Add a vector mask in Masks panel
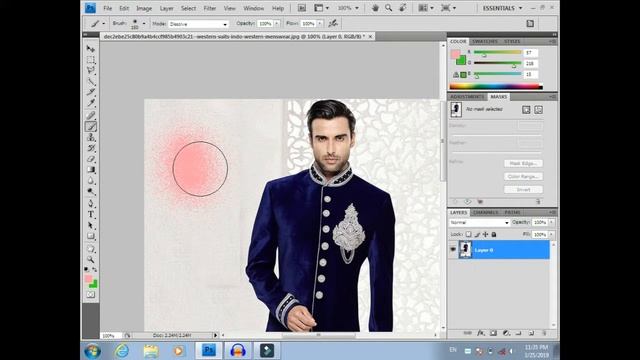The height and width of the screenshot is (360, 640). pos(538,109)
